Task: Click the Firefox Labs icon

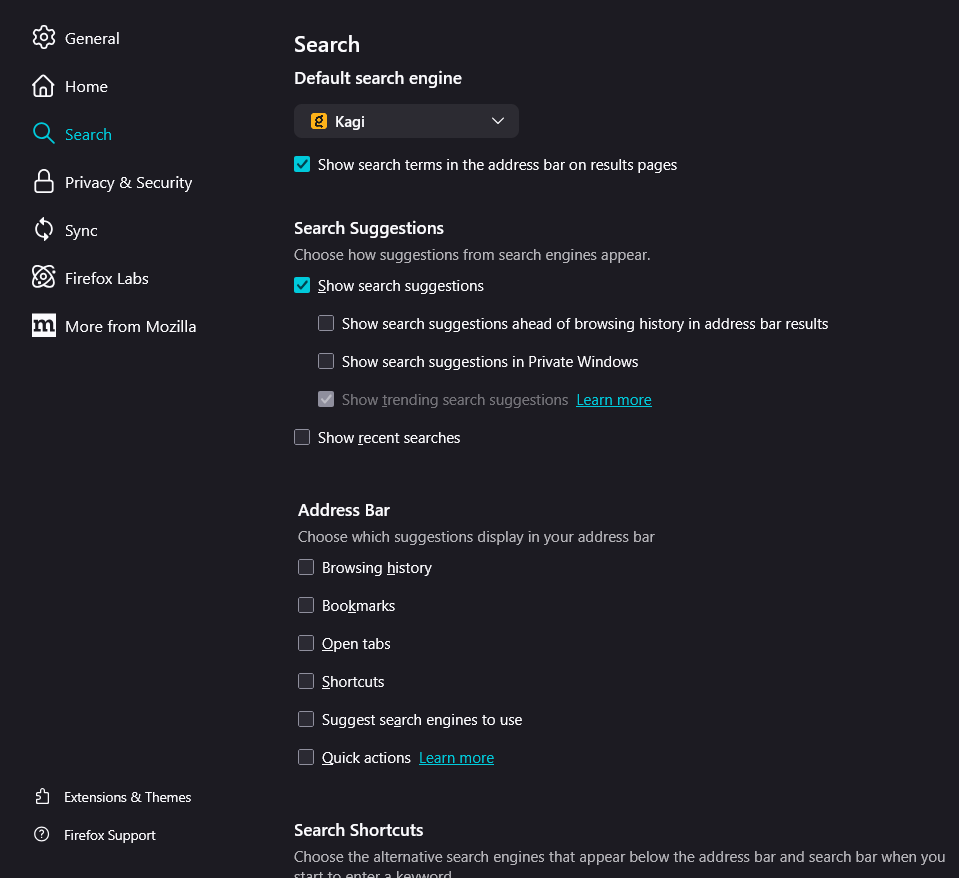Action: 43,278
